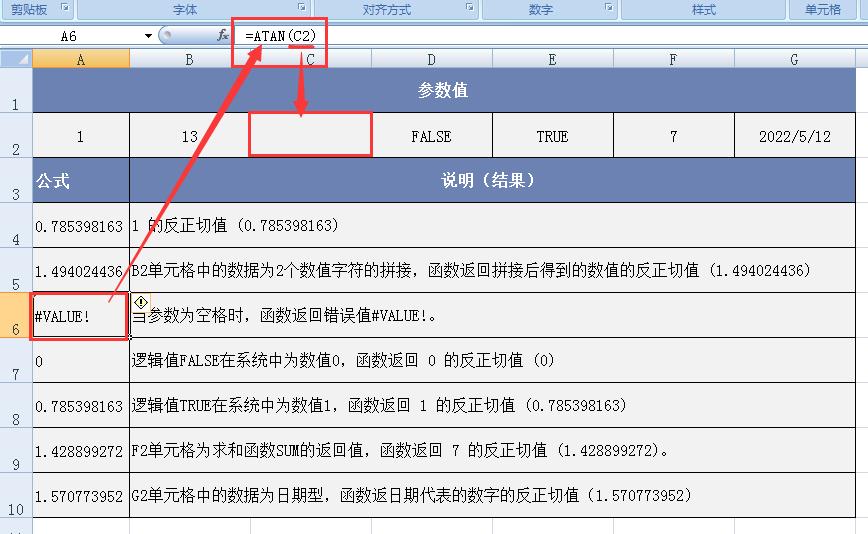
Task: Click the 说明（结果） header cell
Action: (x=493, y=180)
